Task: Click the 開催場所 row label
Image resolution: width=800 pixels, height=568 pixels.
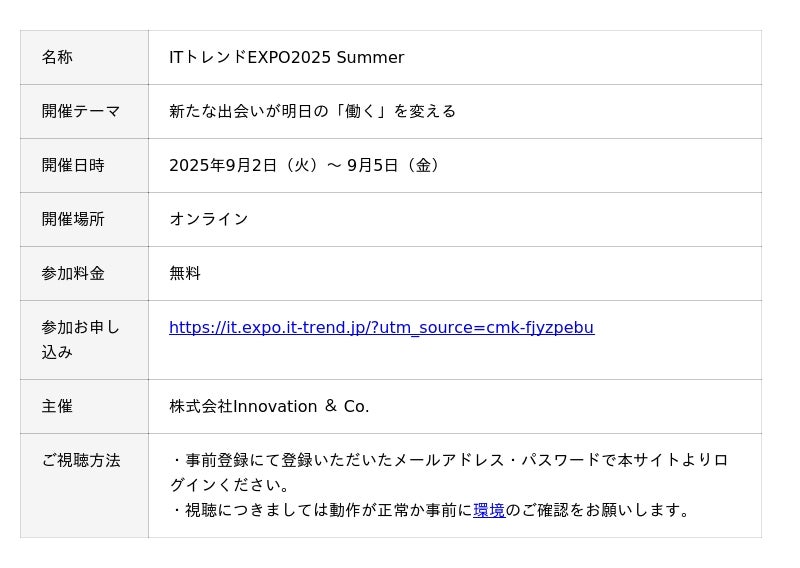Action: coord(73,220)
